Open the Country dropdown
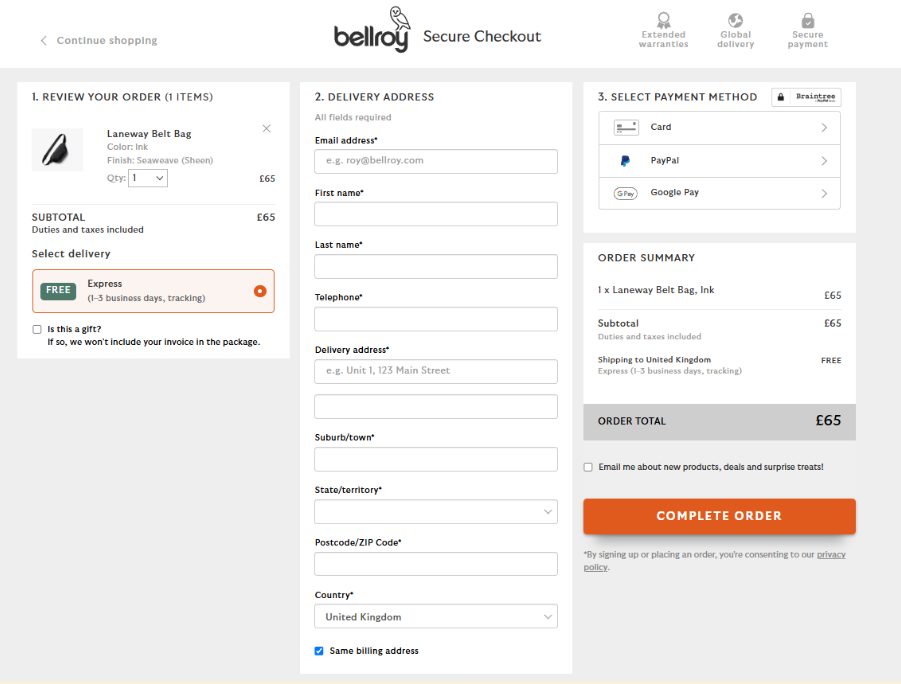The width and height of the screenshot is (901, 684). coord(436,617)
